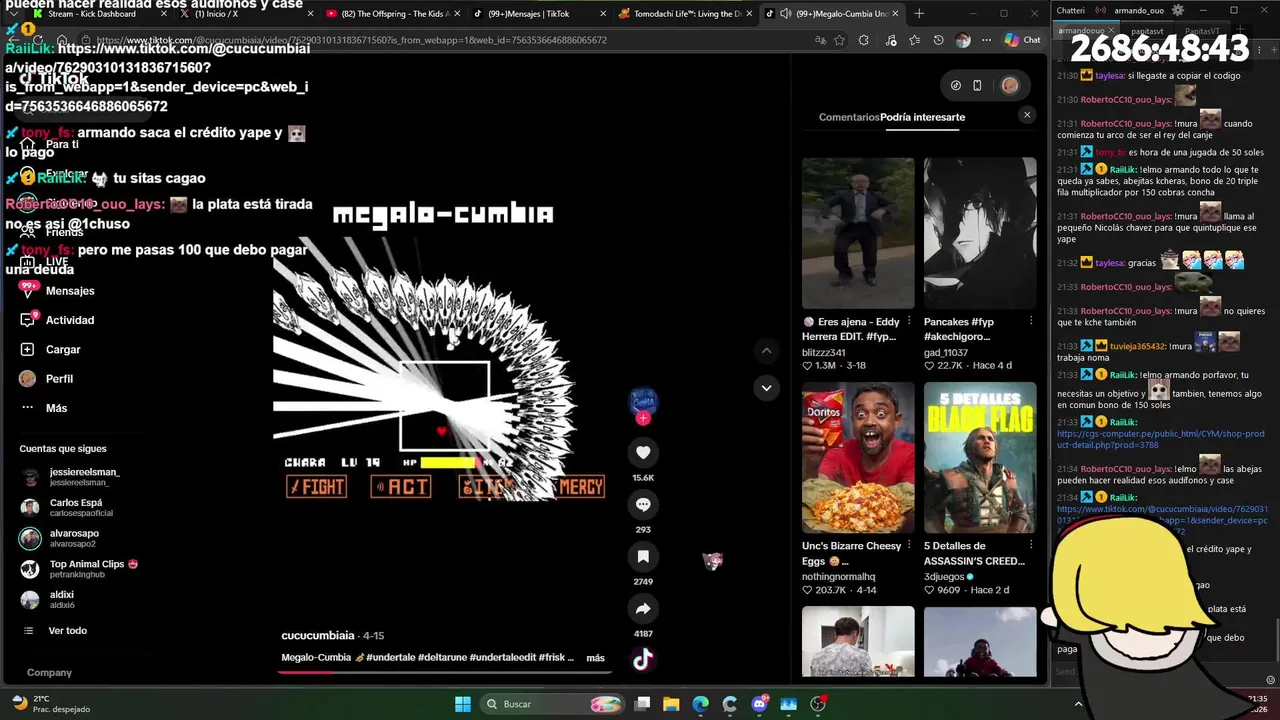This screenshot has width=1280, height=720.
Task: Open a new browser tab
Action: tap(919, 14)
